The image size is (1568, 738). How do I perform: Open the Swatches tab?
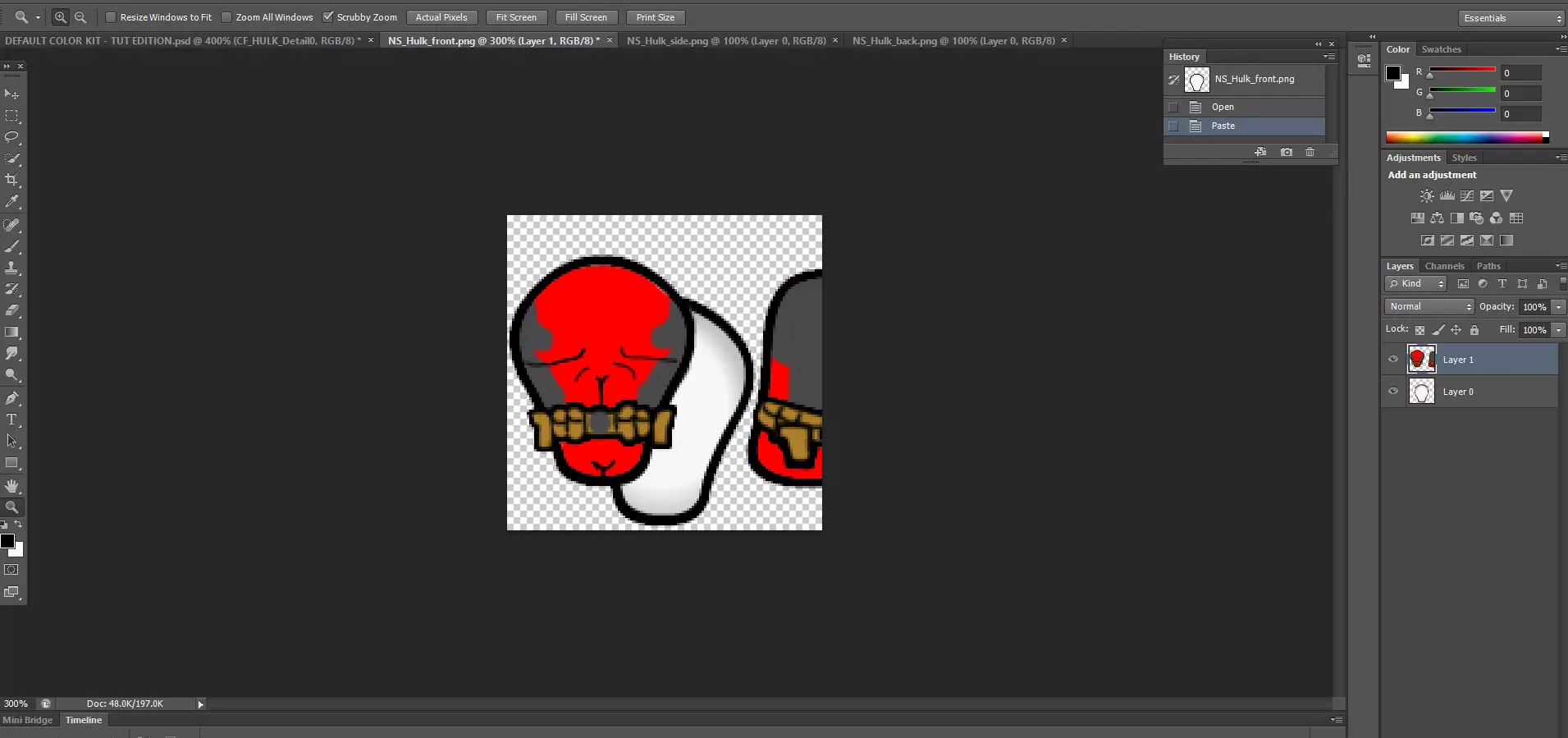click(x=1442, y=49)
